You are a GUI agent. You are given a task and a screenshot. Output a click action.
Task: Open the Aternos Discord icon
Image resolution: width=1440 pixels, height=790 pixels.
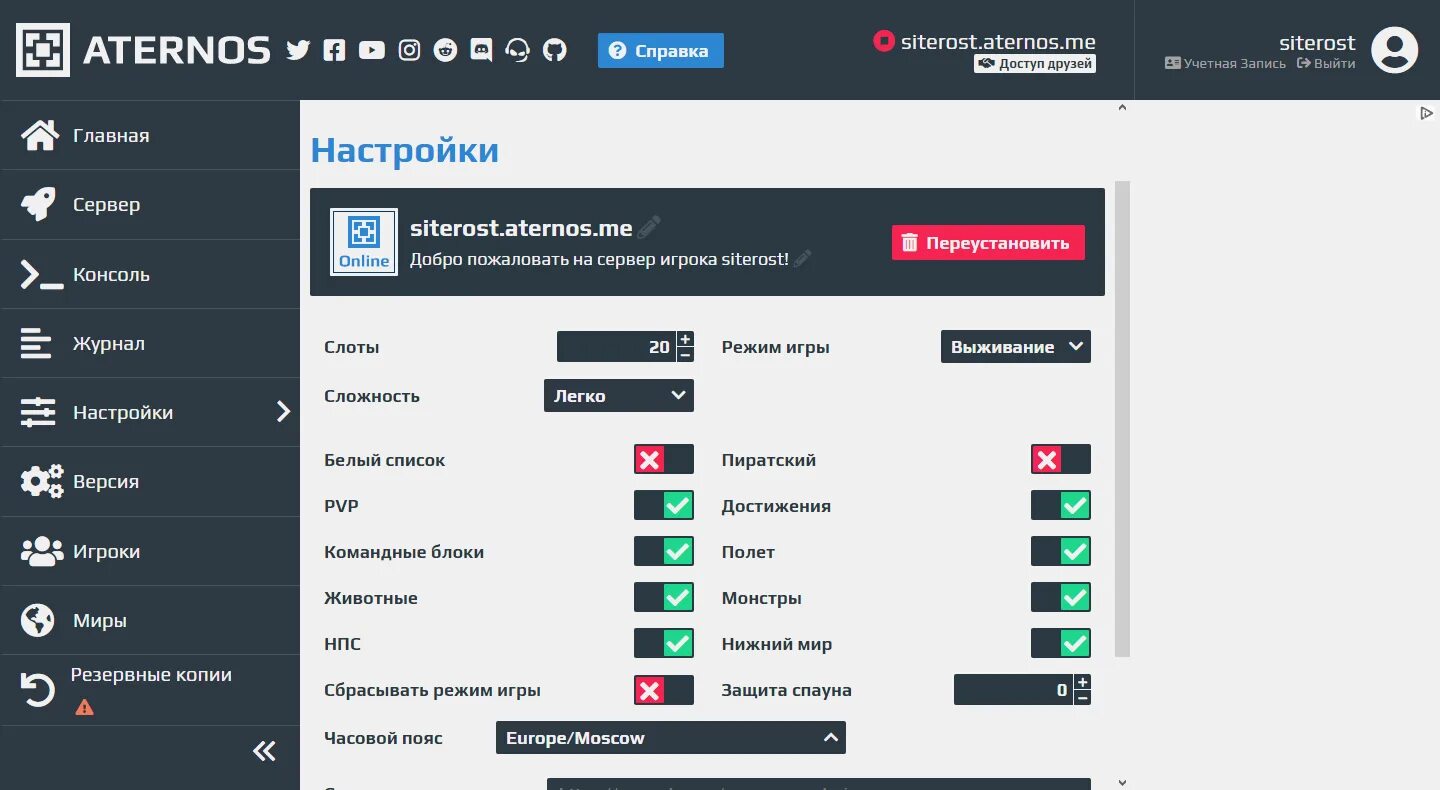[481, 50]
